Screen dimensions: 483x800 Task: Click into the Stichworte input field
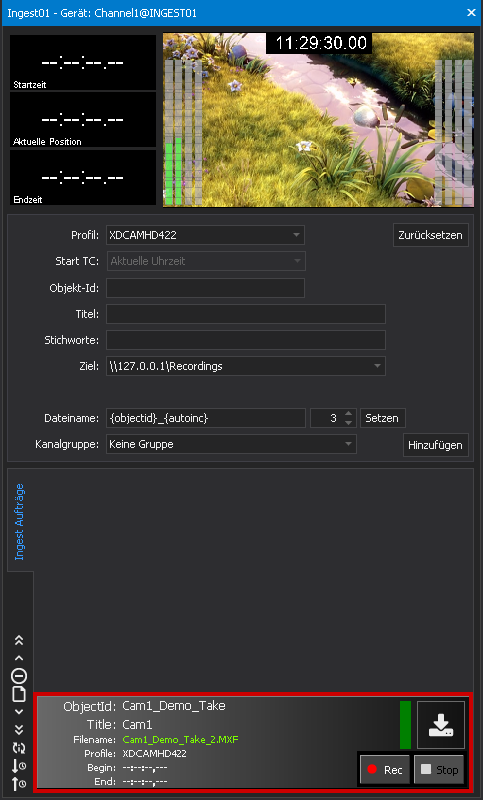tap(245, 340)
